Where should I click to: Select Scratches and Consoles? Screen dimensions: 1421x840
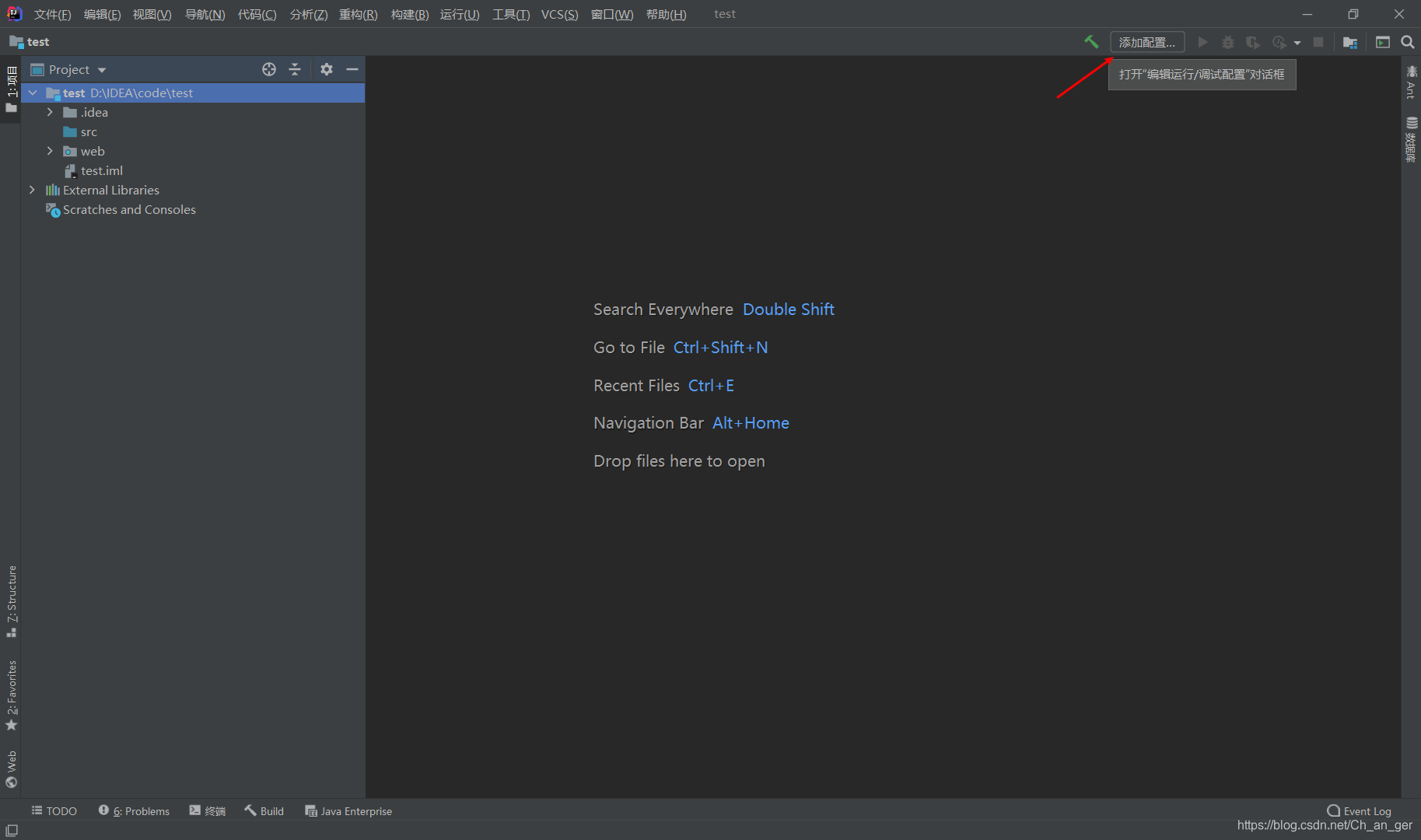tap(193, 209)
